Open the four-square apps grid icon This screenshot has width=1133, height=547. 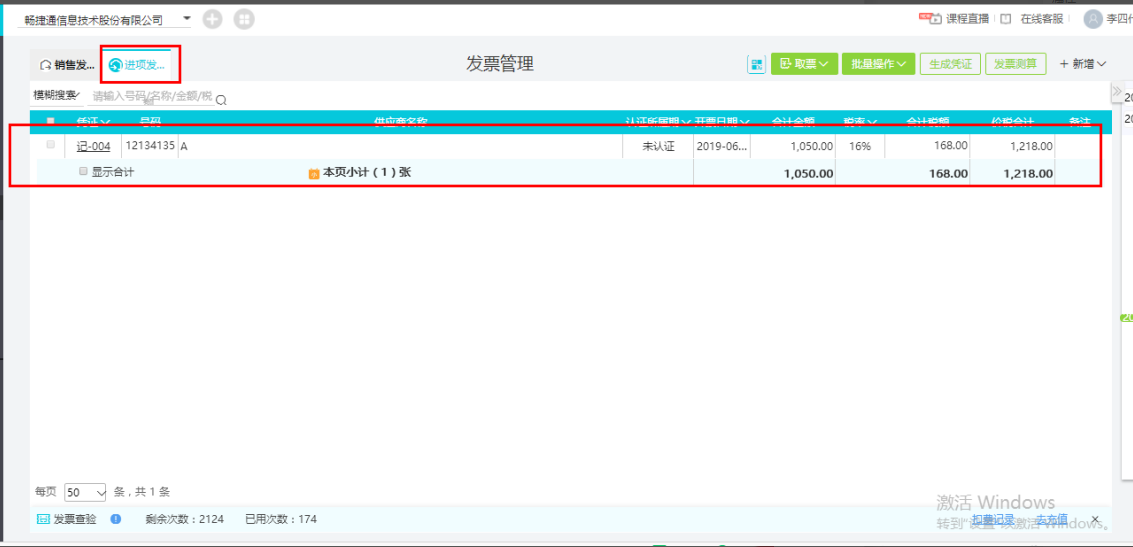244,20
